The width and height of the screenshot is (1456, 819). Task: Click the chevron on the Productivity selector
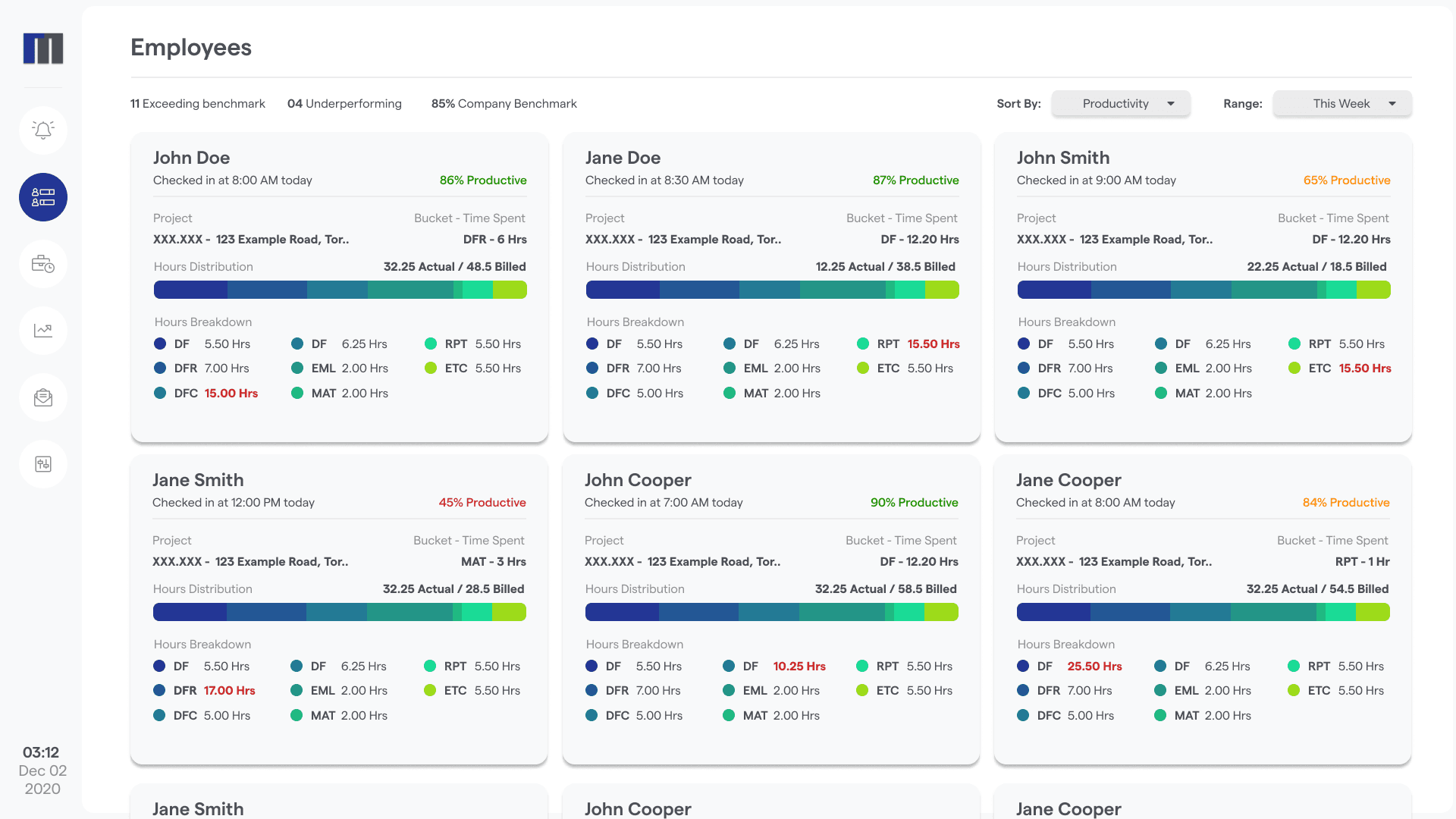pyautogui.click(x=1172, y=103)
